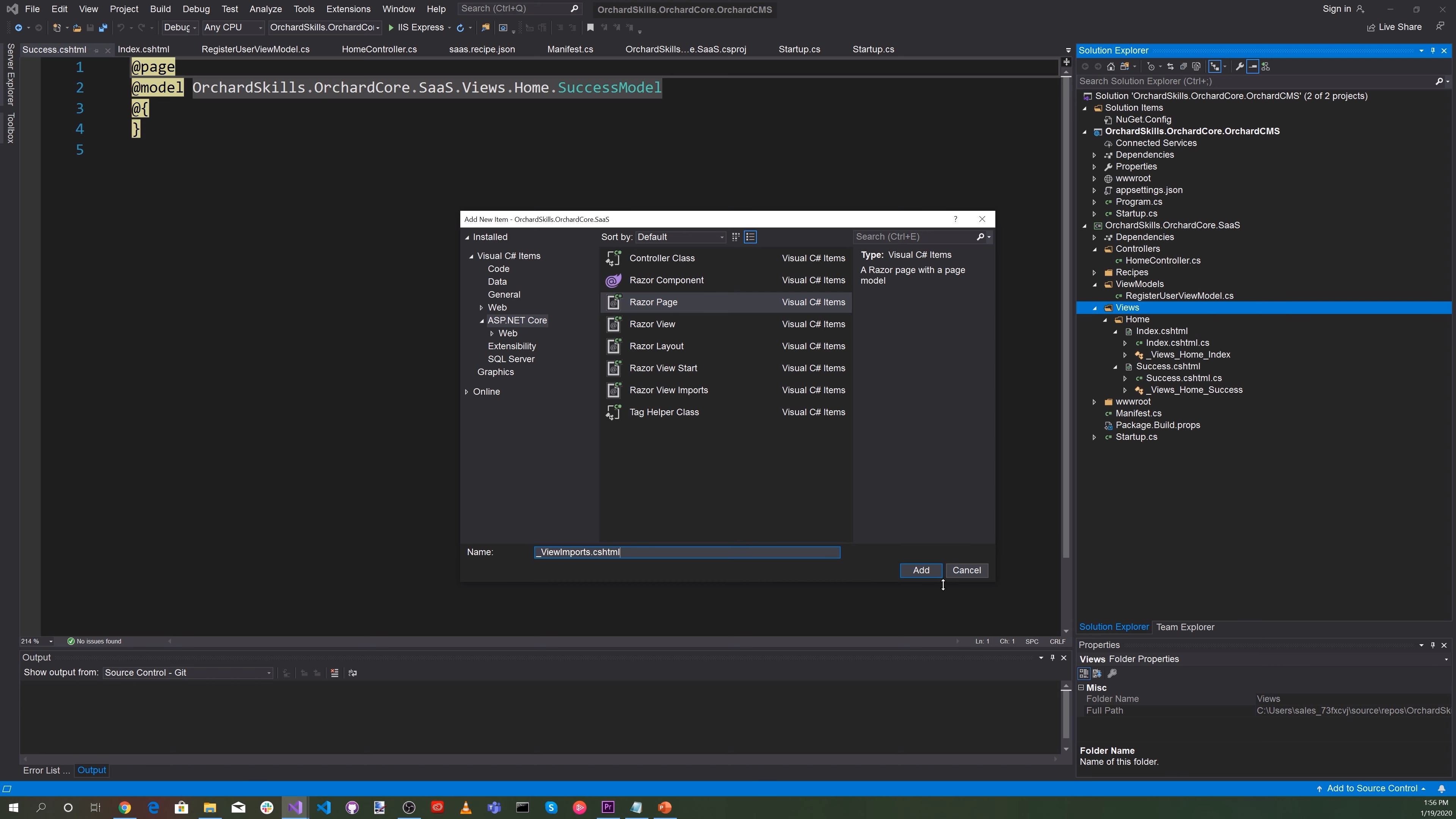Click the Properties wrench icon in Solution Explorer
The image size is (1456, 819).
click(x=1239, y=67)
